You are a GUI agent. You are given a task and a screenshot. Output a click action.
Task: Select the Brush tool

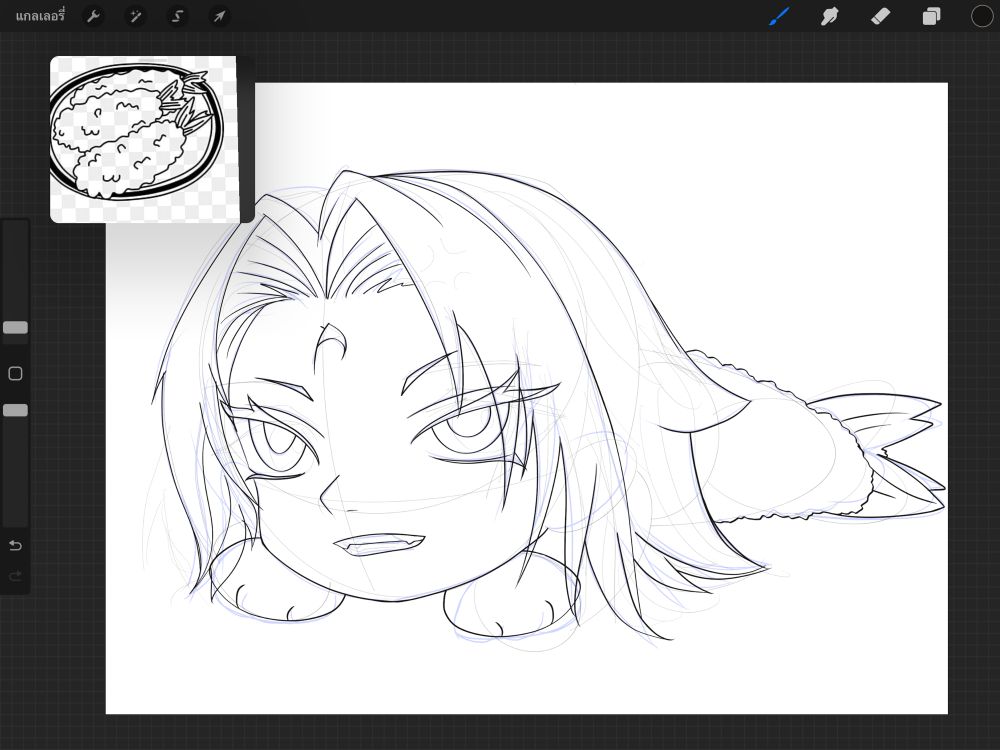(x=779, y=16)
